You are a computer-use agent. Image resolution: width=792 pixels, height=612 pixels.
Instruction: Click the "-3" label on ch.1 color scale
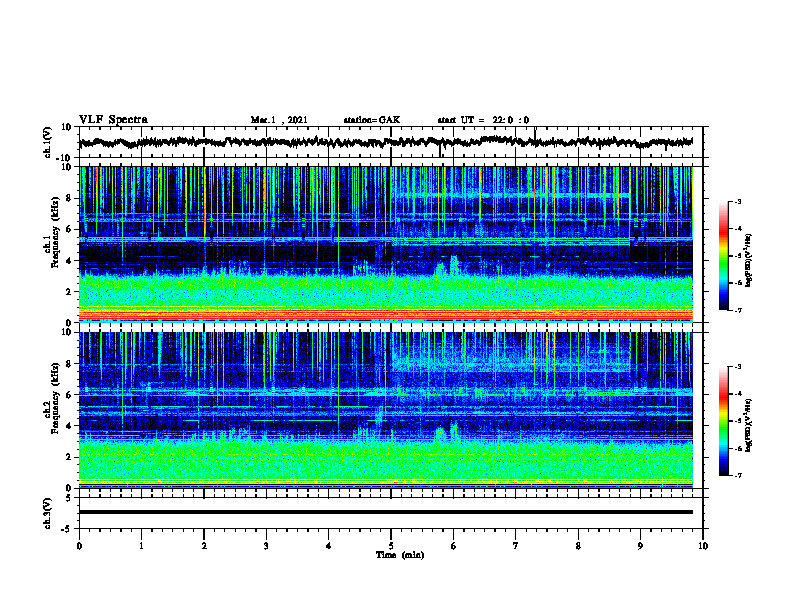738,201
